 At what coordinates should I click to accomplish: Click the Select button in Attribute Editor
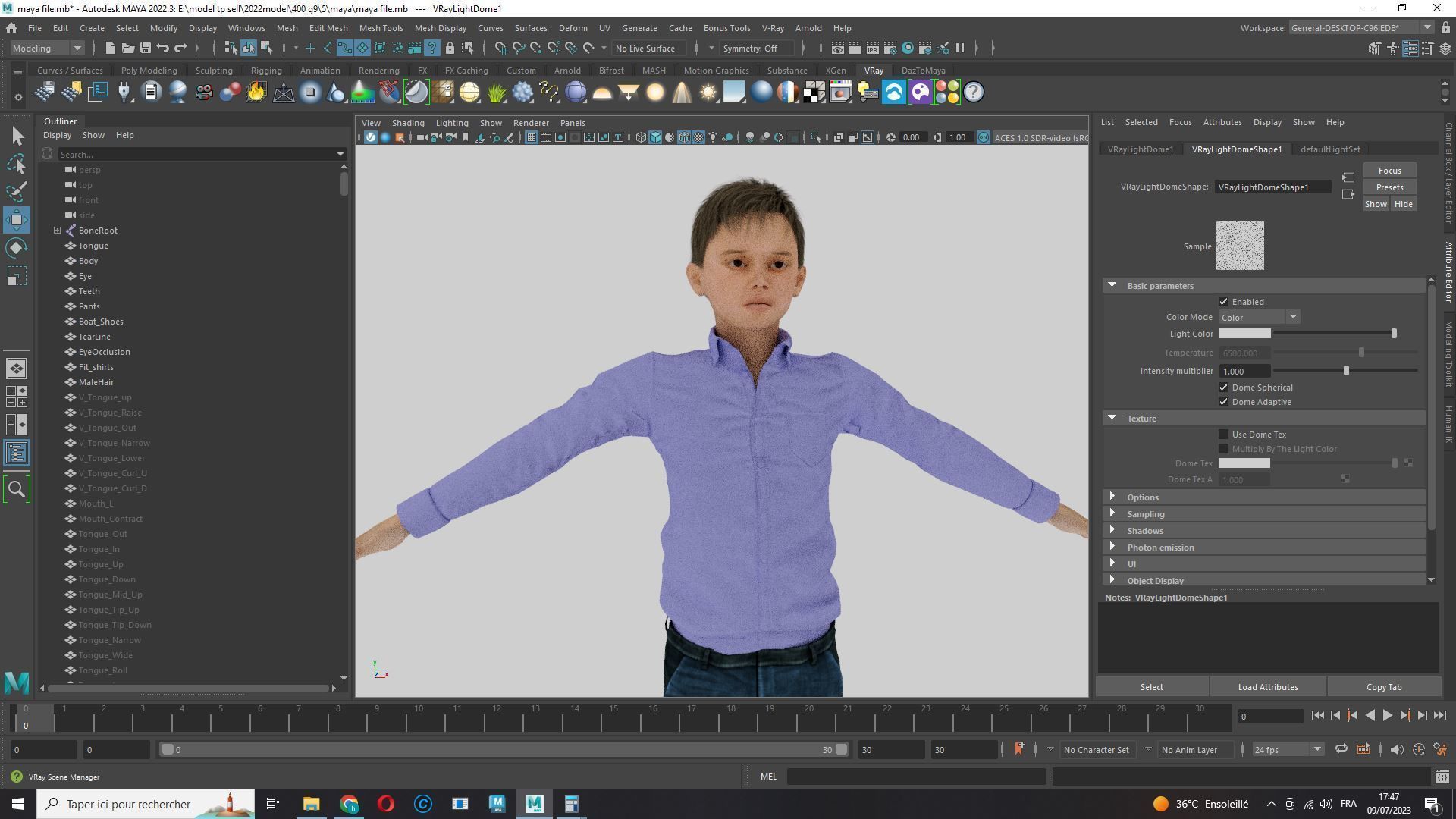click(x=1151, y=687)
